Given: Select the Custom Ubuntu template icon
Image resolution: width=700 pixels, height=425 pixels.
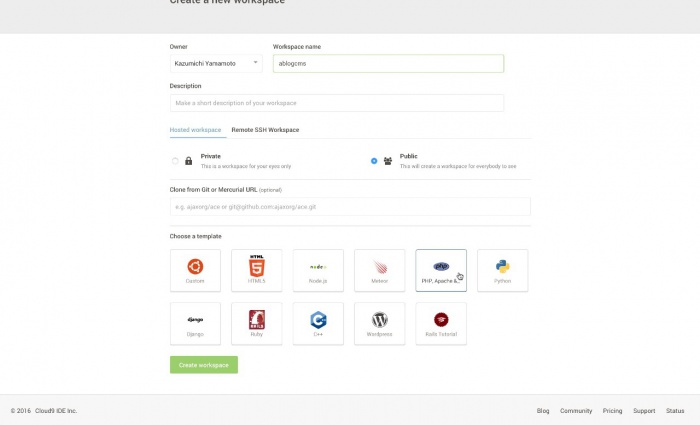Looking at the screenshot, I should 195,270.
